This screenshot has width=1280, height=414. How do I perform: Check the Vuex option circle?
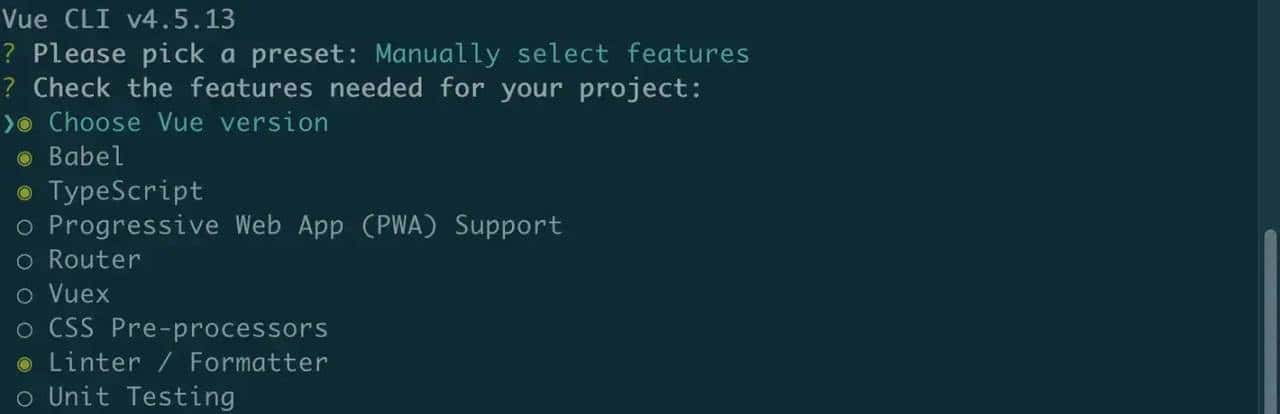(x=25, y=295)
